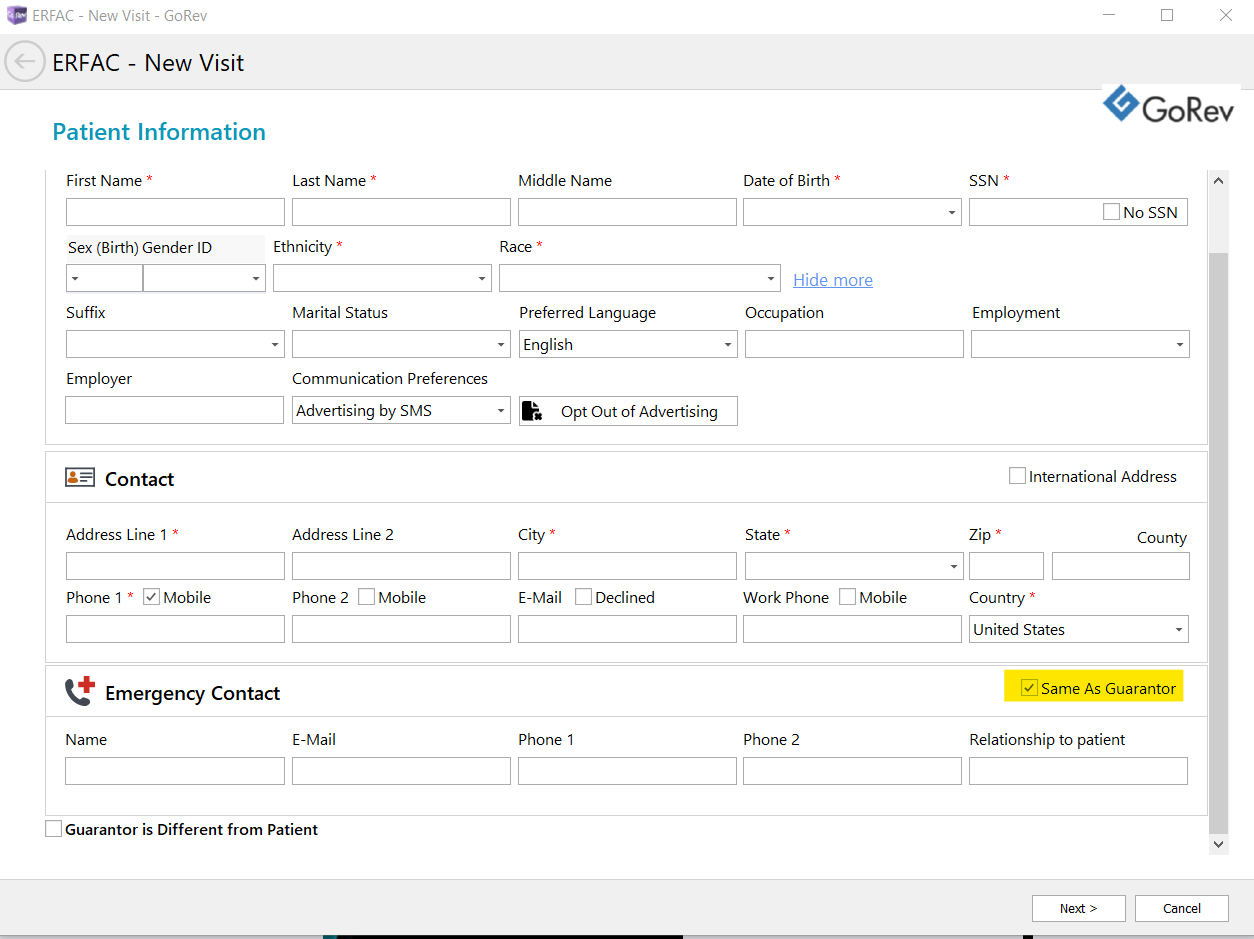The width and height of the screenshot is (1254, 939).
Task: Uncheck Phone 1 Mobile checkbox
Action: point(152,597)
